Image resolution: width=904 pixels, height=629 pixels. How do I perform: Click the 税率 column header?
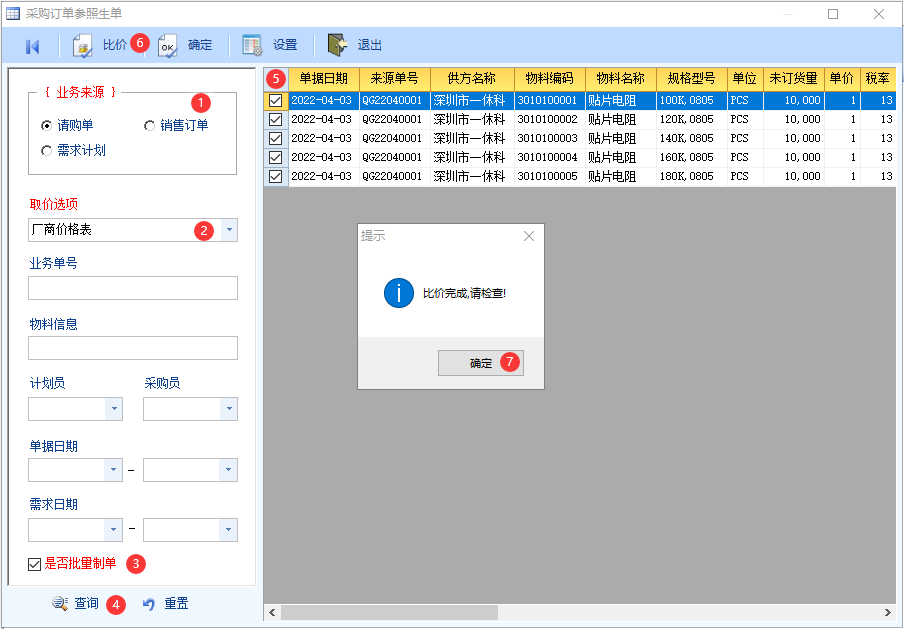click(878, 79)
